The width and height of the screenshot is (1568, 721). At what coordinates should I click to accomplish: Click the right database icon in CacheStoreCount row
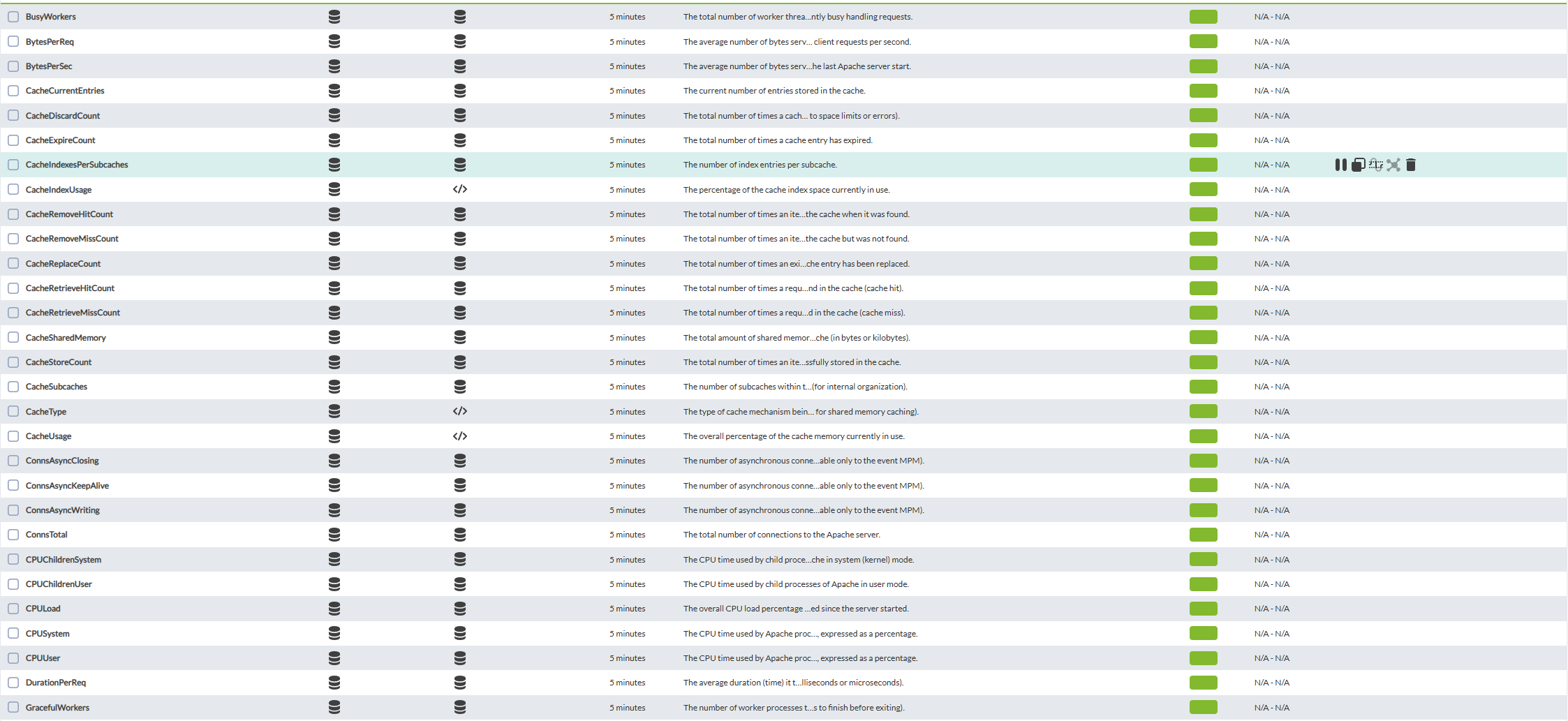[x=460, y=362]
